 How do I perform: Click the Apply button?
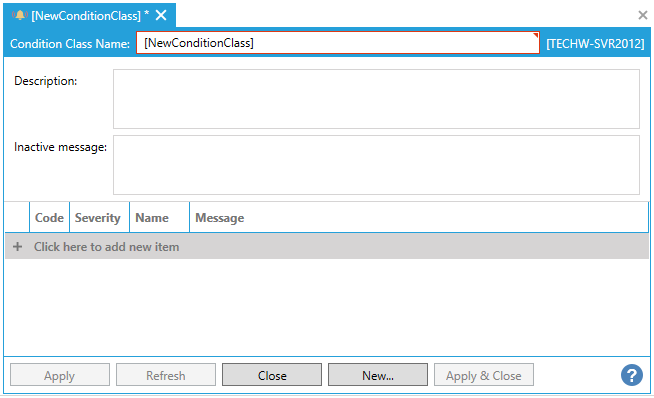coord(60,375)
